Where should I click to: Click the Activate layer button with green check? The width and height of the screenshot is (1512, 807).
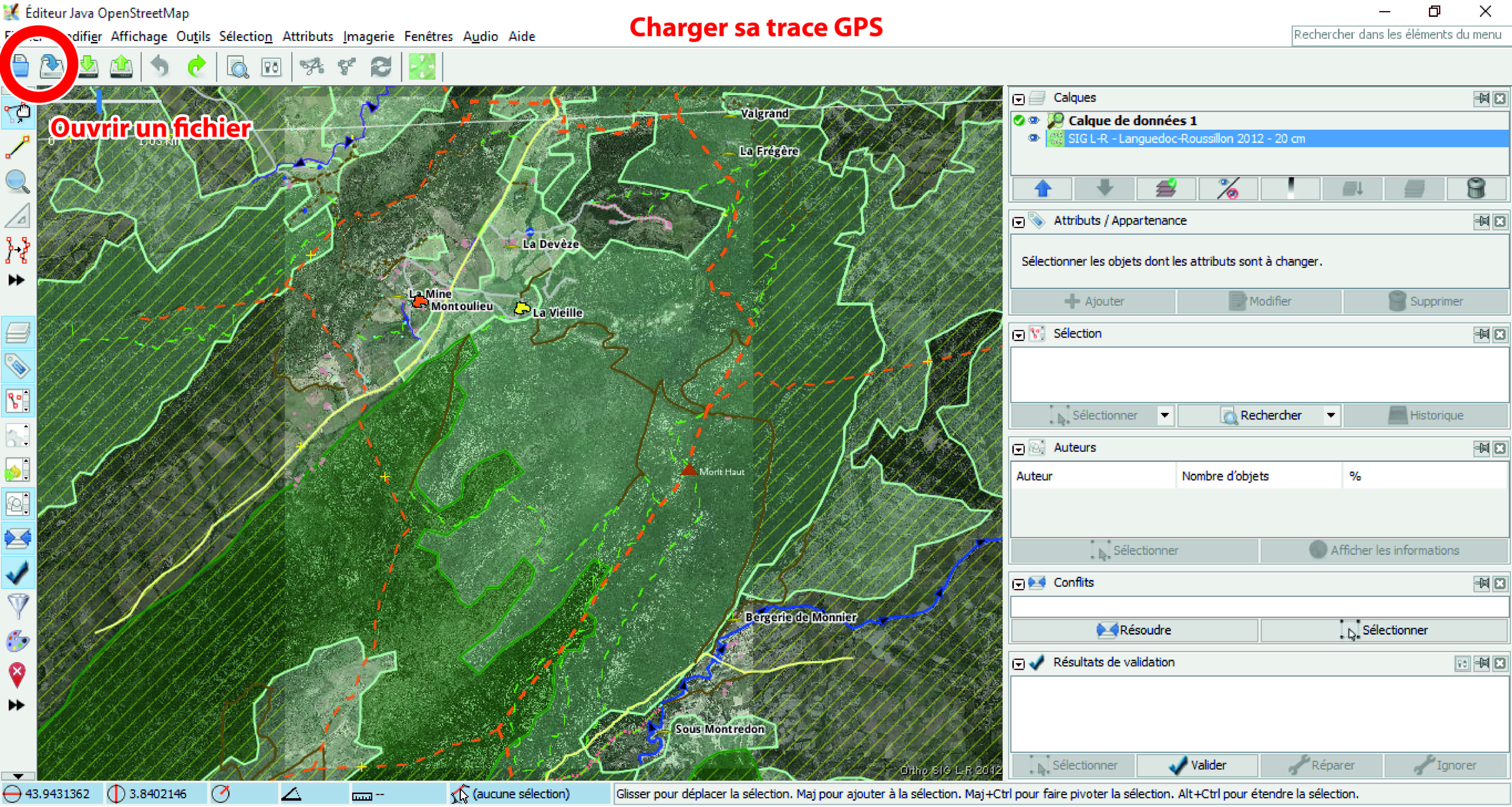click(1166, 189)
